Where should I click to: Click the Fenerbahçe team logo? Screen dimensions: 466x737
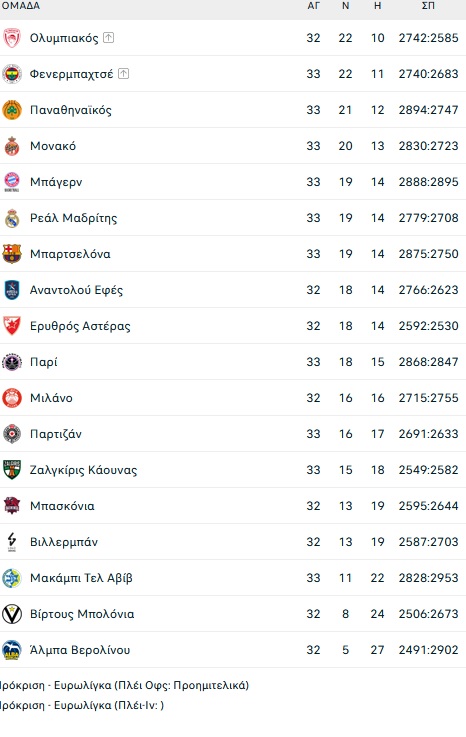point(12,74)
